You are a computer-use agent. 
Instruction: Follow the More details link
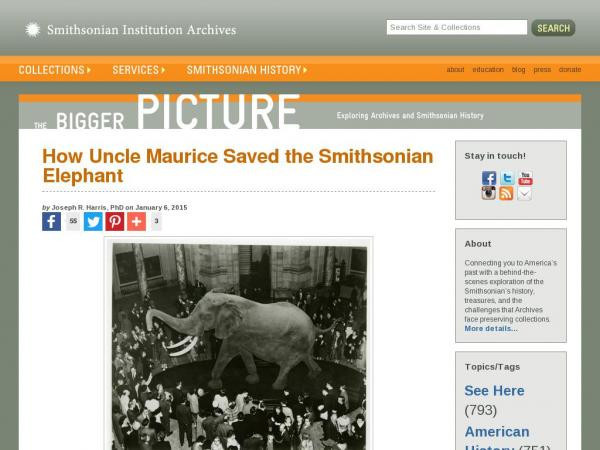coord(491,329)
